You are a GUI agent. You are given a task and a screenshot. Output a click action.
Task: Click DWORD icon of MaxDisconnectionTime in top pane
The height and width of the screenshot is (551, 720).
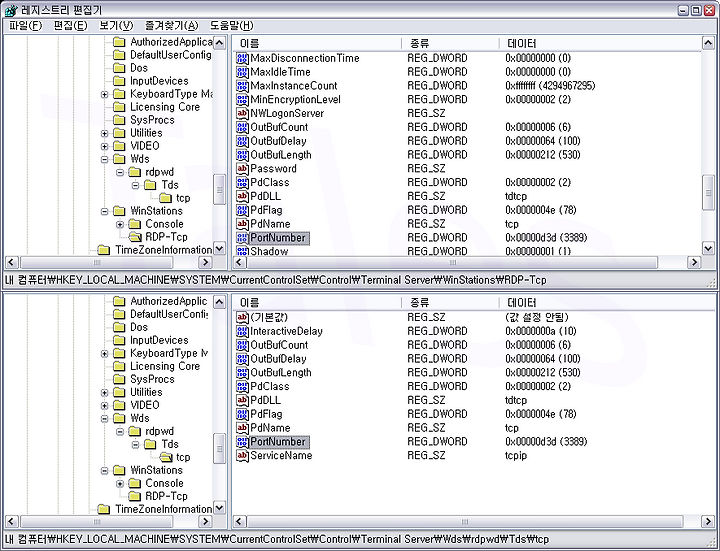[x=242, y=58]
